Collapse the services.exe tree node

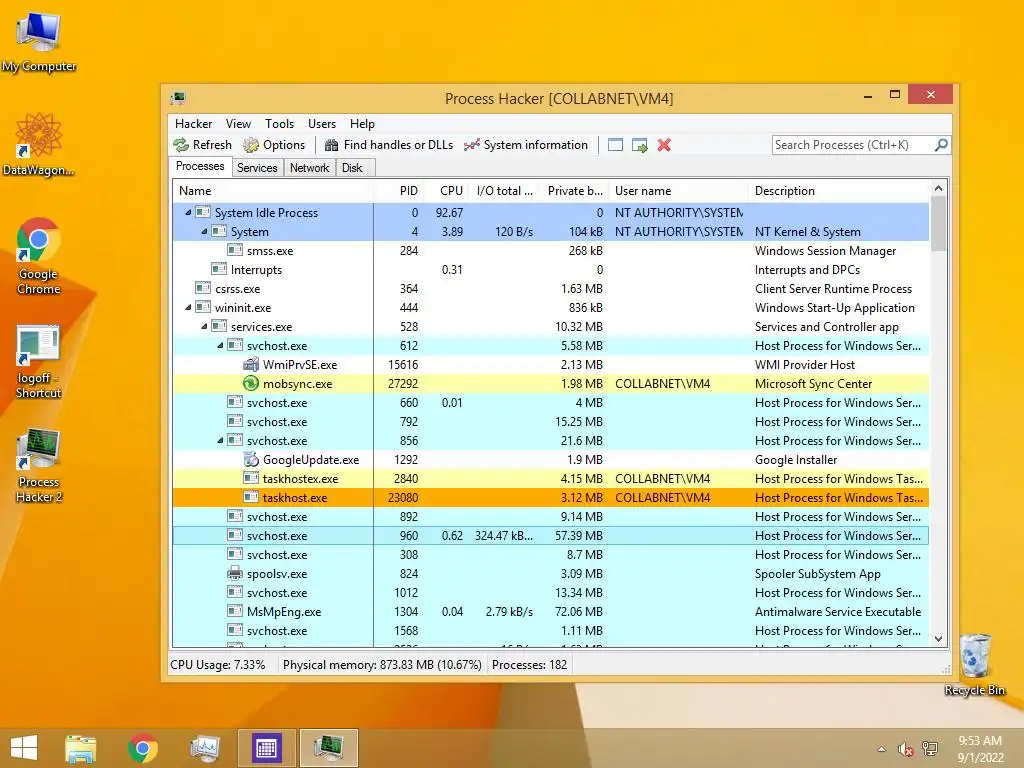tap(204, 326)
